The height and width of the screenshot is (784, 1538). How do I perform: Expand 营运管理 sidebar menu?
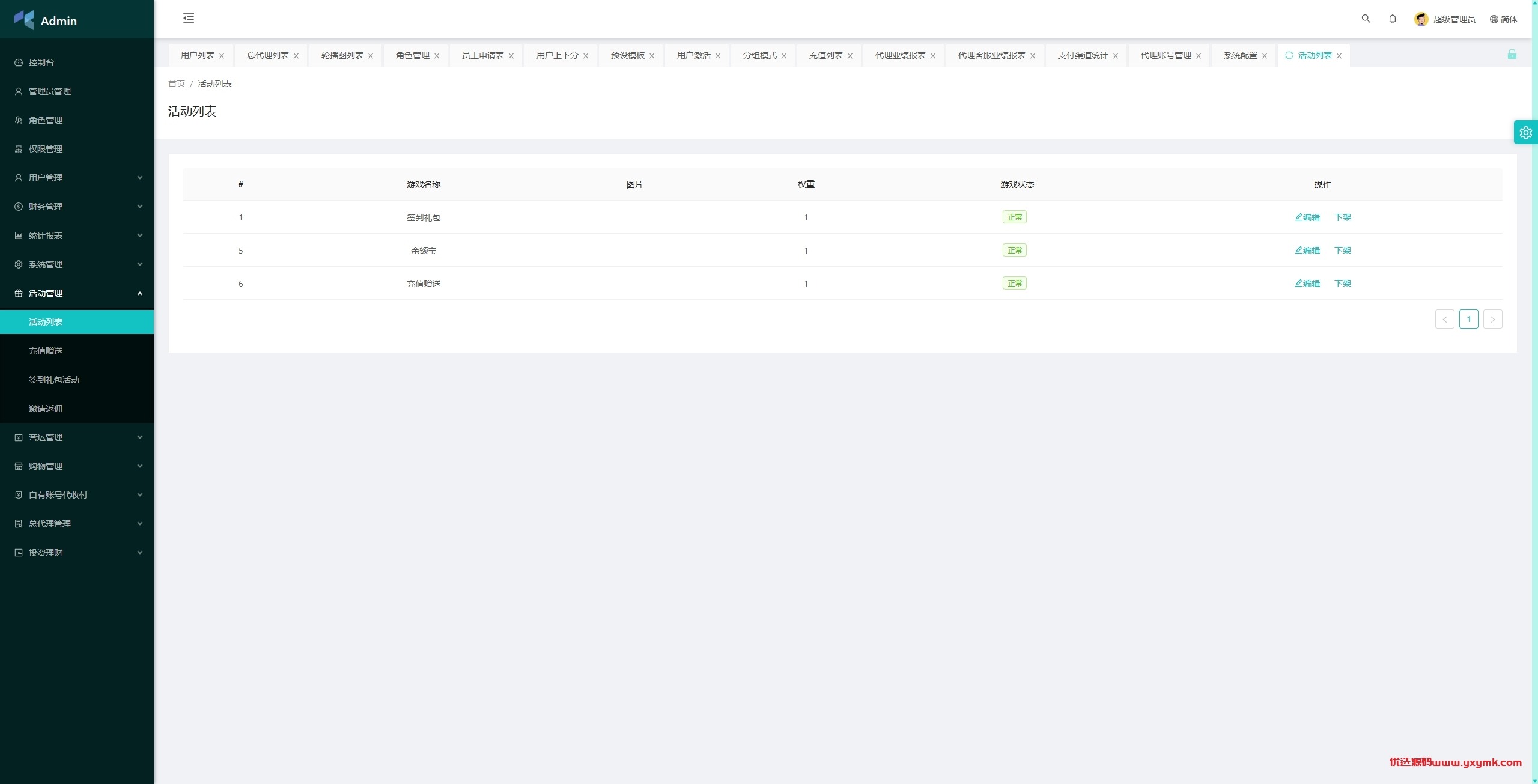pos(77,437)
